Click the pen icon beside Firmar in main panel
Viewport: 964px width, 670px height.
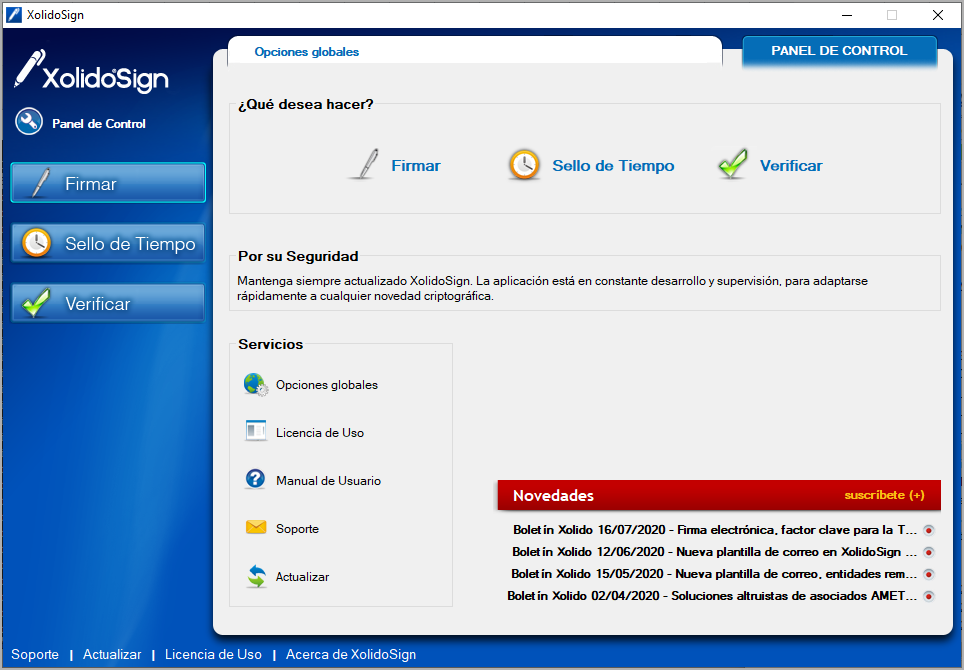coord(366,164)
